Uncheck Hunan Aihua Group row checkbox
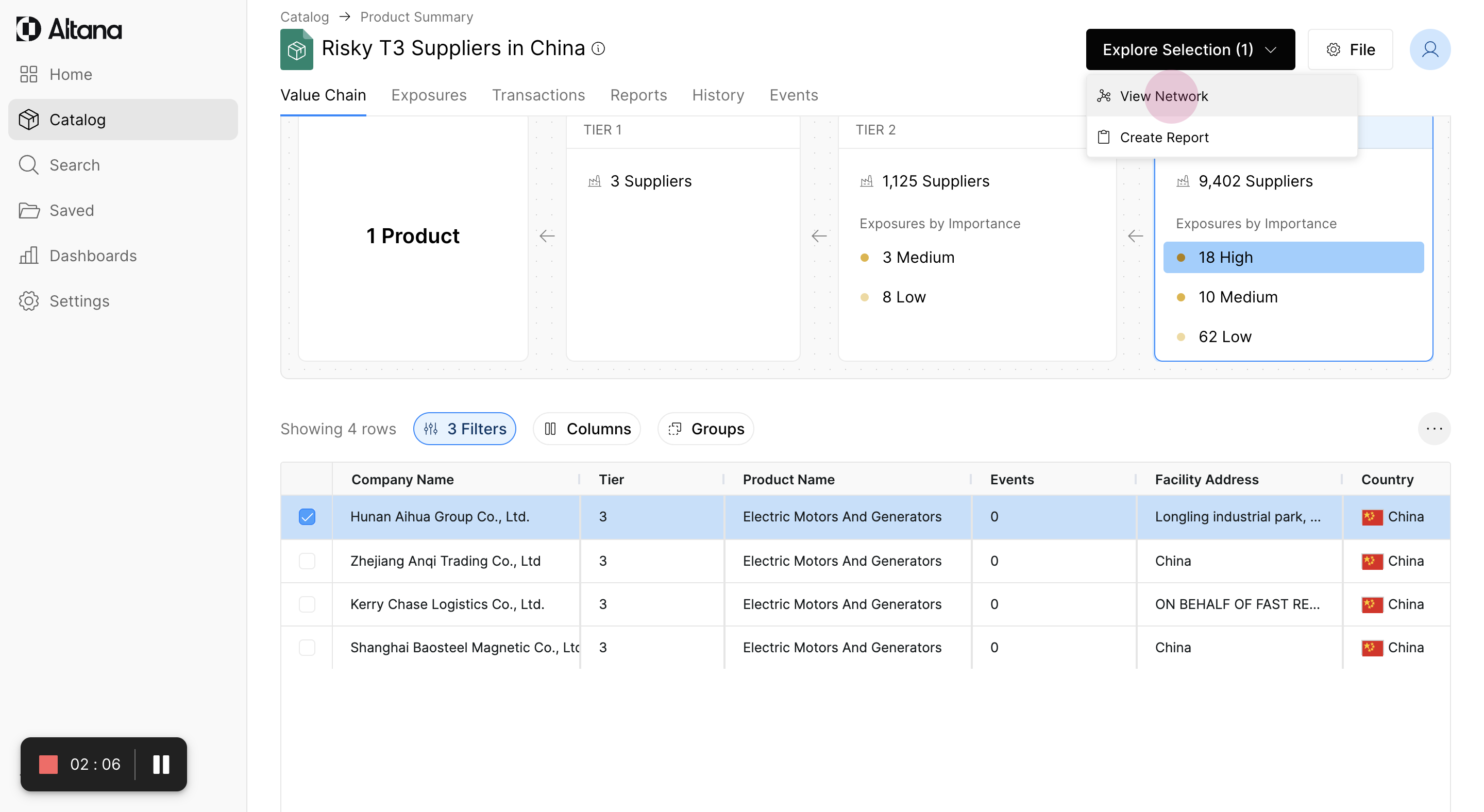Viewport: 1484px width, 812px height. (x=307, y=517)
